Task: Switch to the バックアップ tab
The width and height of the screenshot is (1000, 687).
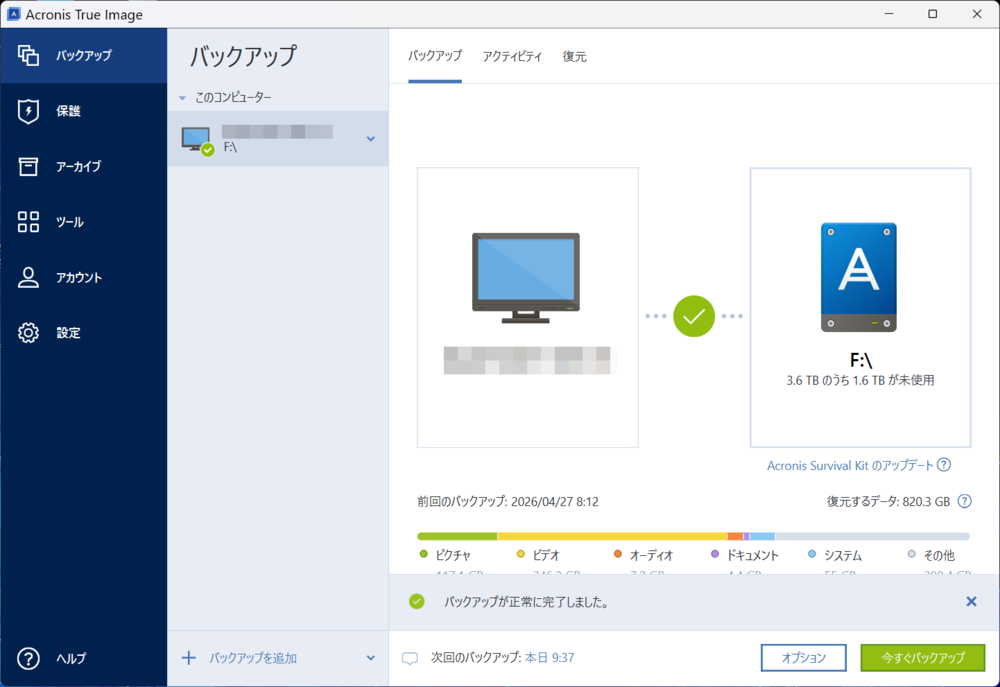Action: pos(435,56)
